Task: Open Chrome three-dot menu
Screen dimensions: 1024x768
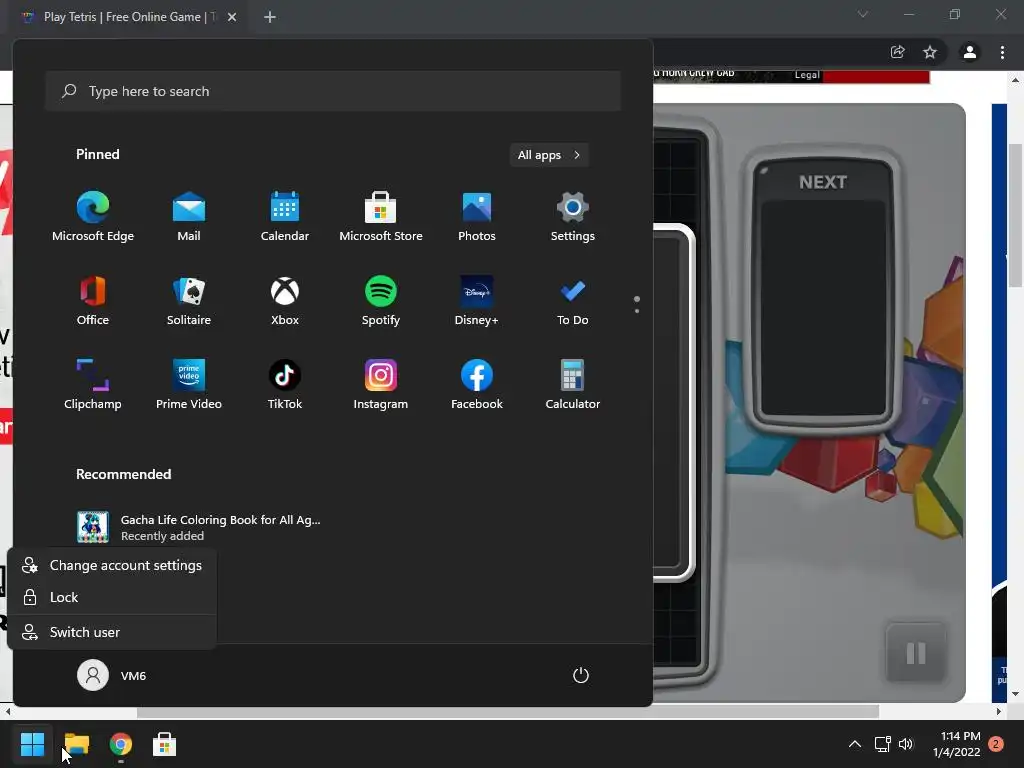Action: 1002,52
